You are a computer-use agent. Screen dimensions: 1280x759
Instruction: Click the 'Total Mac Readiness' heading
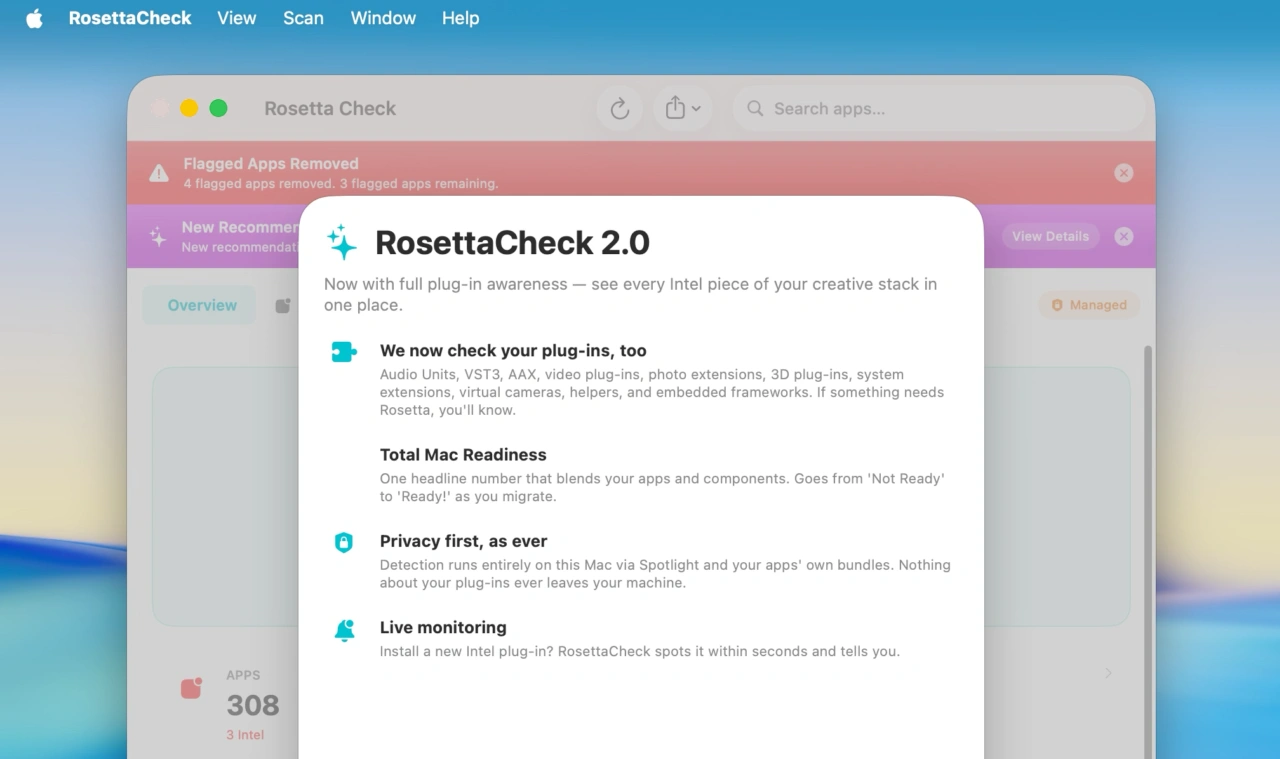point(463,455)
